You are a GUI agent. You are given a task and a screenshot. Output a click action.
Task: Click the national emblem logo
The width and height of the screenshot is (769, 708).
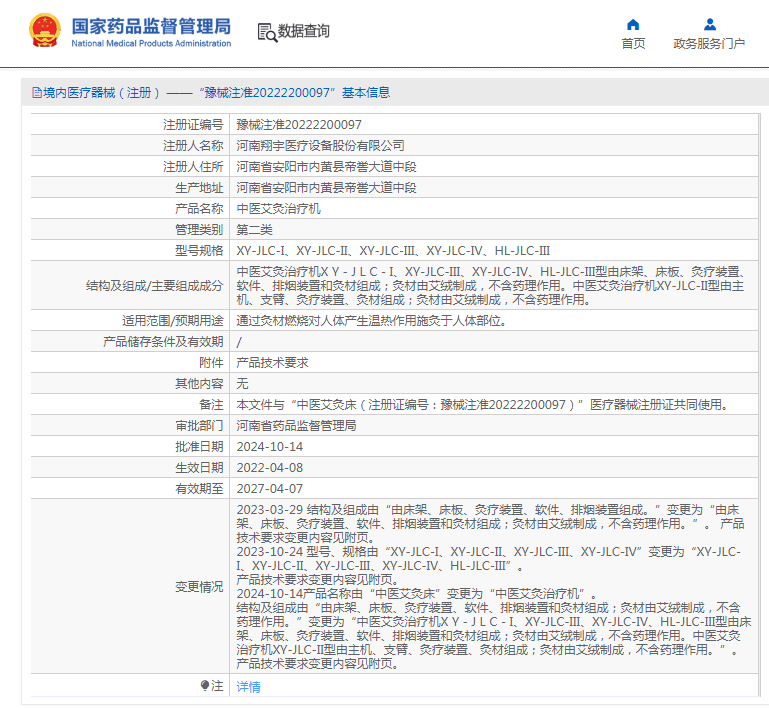(x=45, y=30)
